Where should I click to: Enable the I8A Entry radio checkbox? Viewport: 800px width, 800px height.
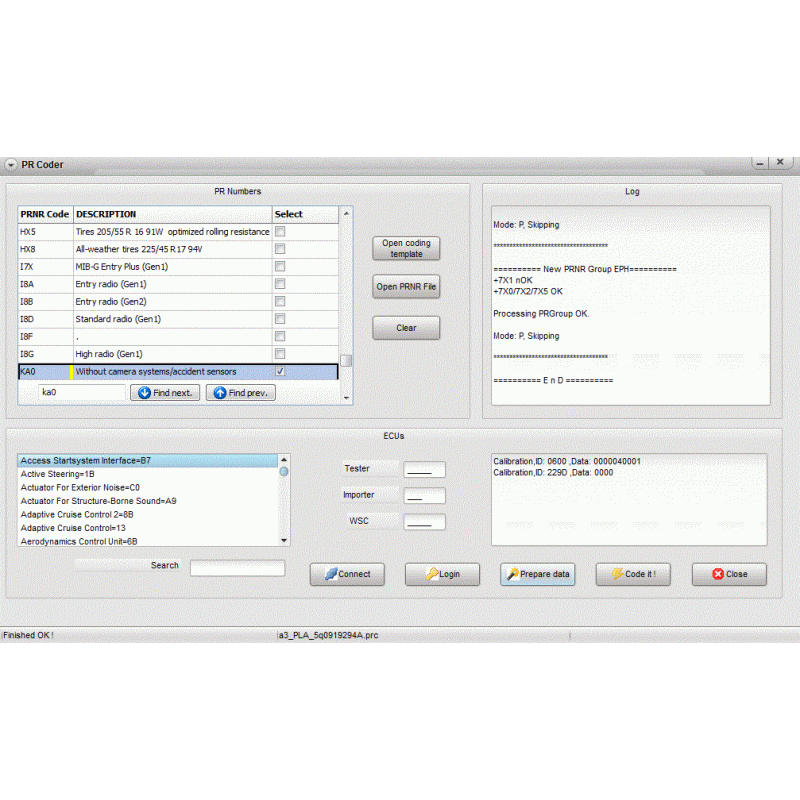280,284
